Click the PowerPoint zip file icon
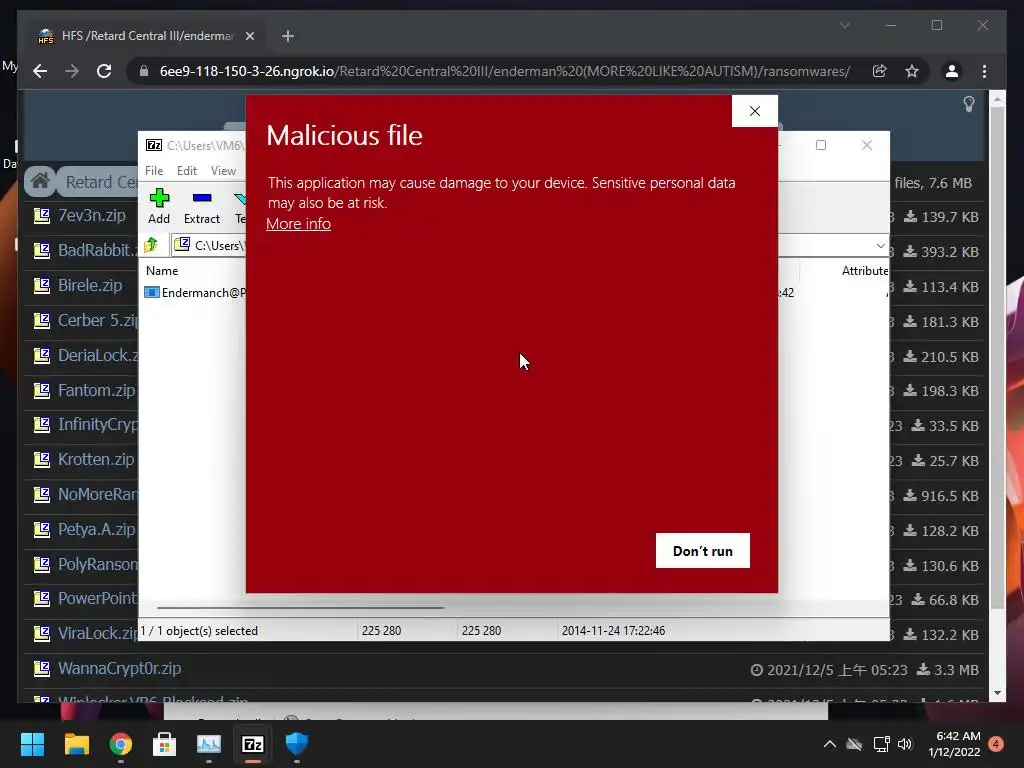 click(42, 598)
